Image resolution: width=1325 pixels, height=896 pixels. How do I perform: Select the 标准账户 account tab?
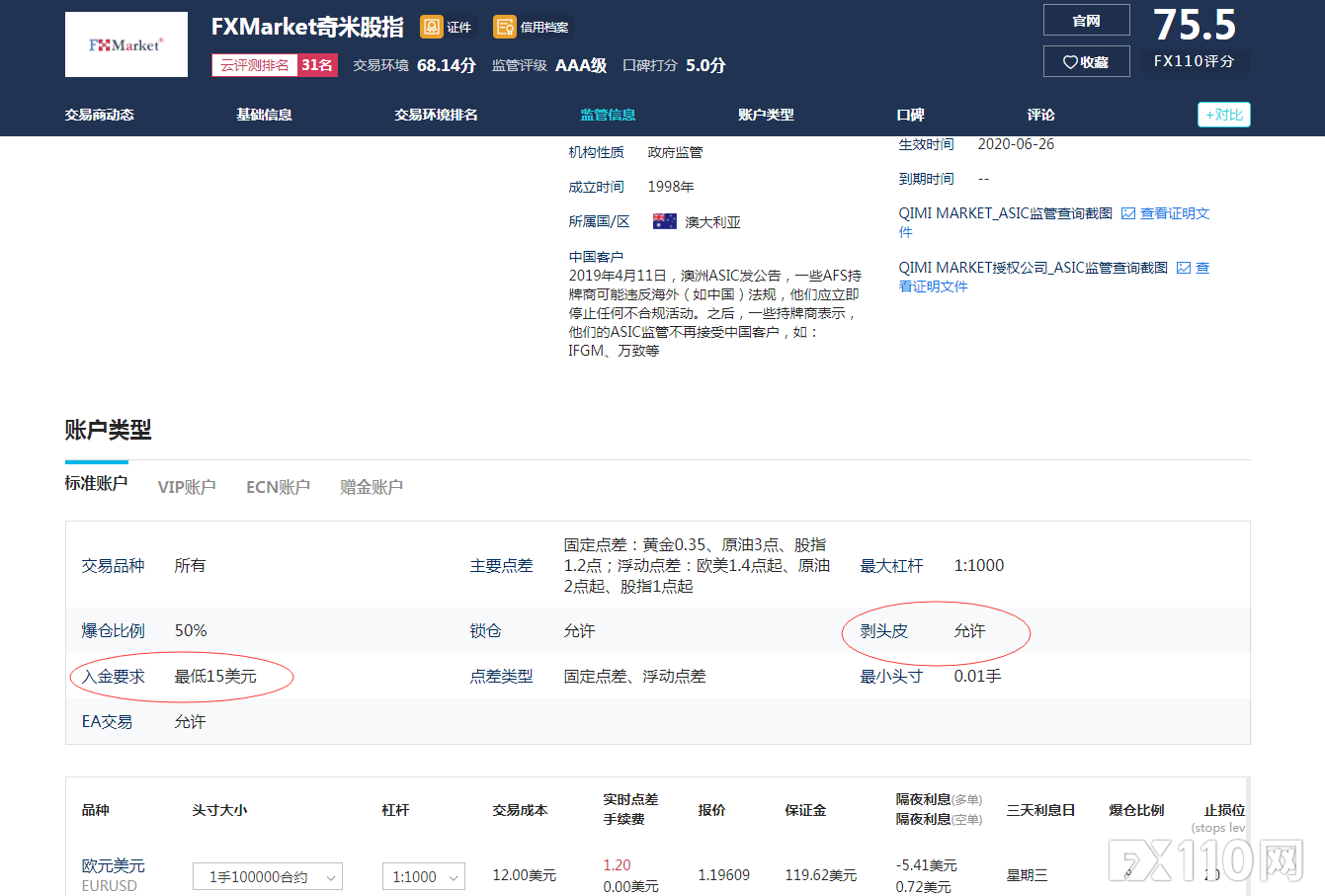coord(97,483)
